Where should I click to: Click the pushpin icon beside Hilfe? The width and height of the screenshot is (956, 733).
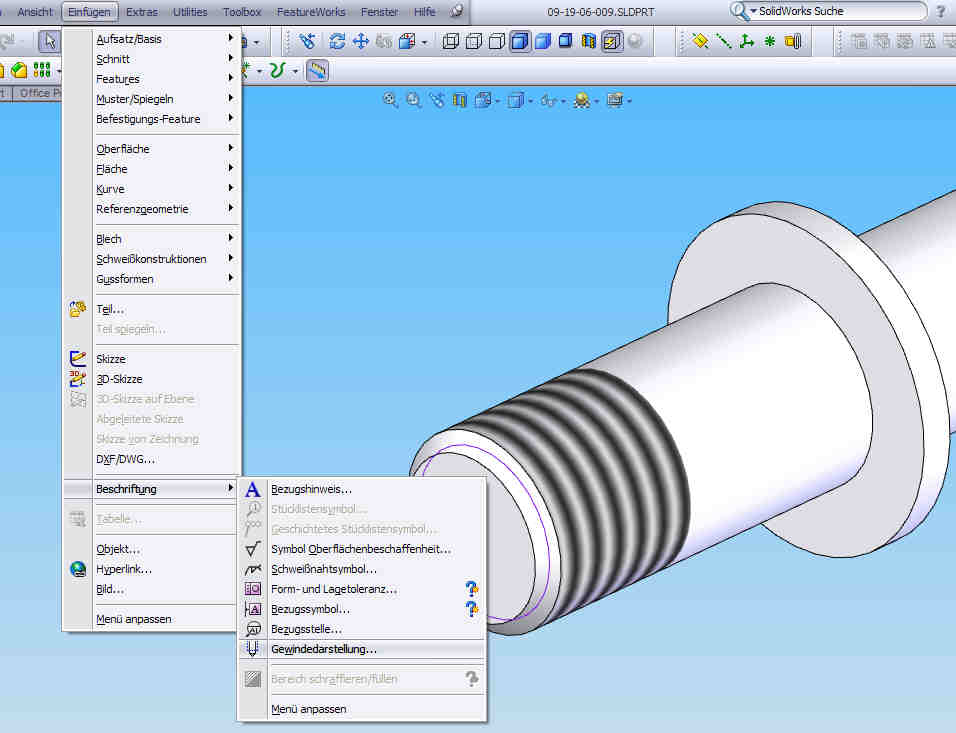[456, 12]
